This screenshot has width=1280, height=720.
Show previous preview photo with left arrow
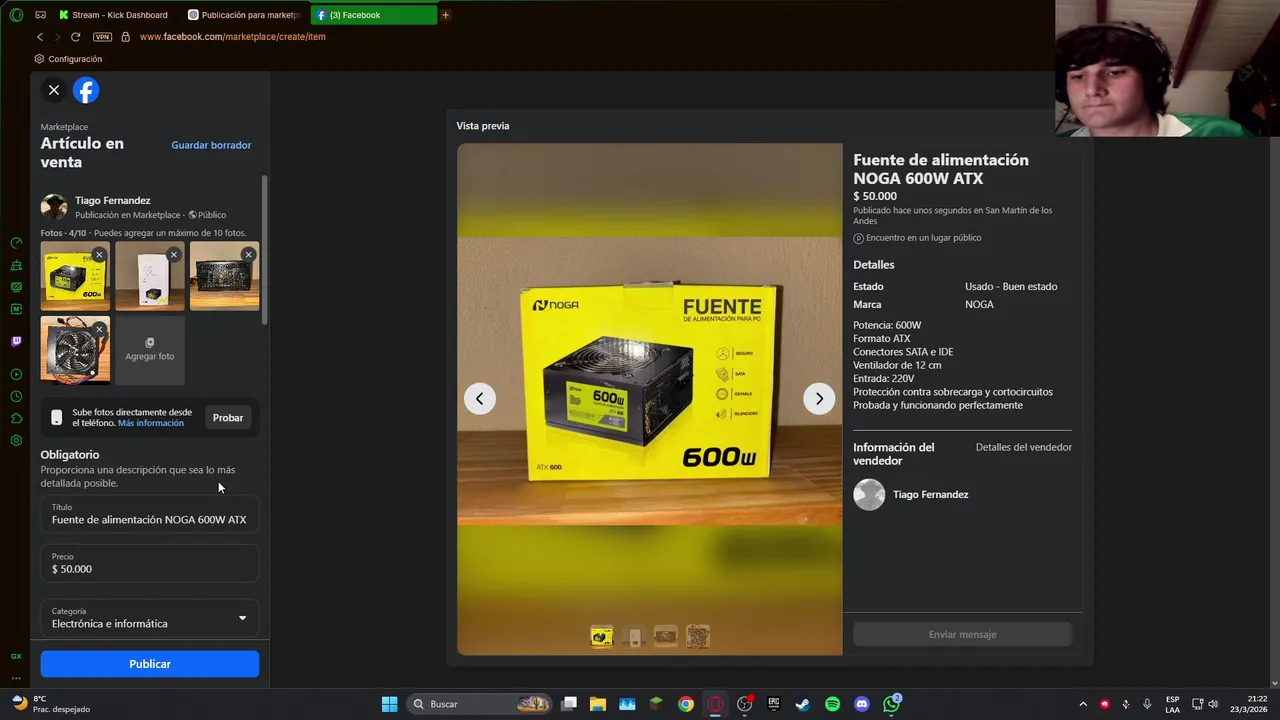[479, 399]
